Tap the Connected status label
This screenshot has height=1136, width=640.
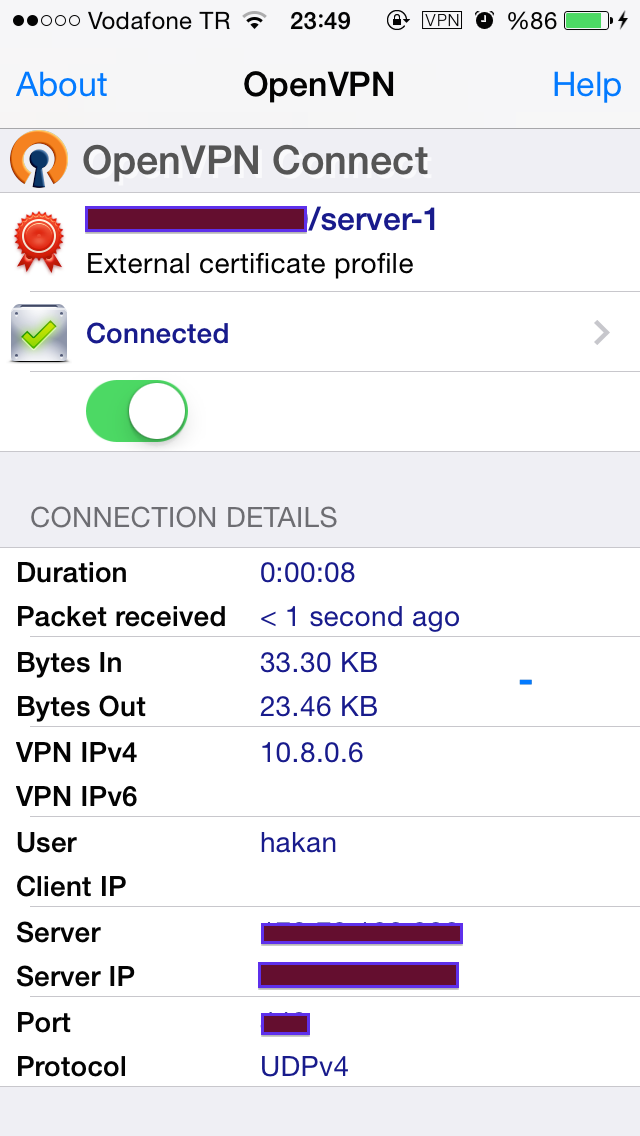tap(157, 333)
